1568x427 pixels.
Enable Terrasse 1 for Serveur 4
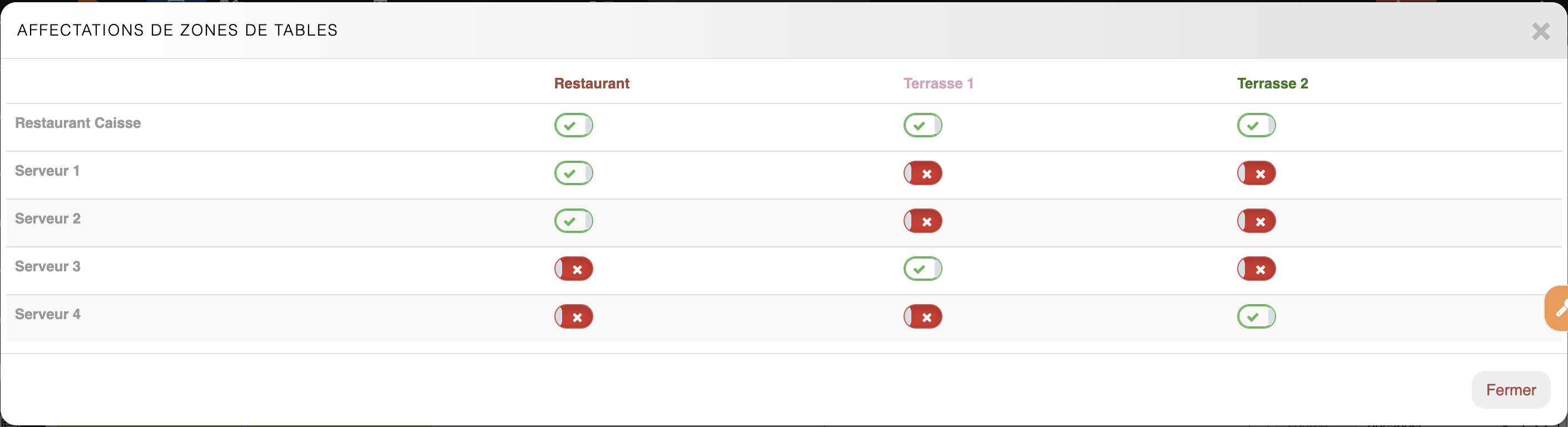point(922,317)
